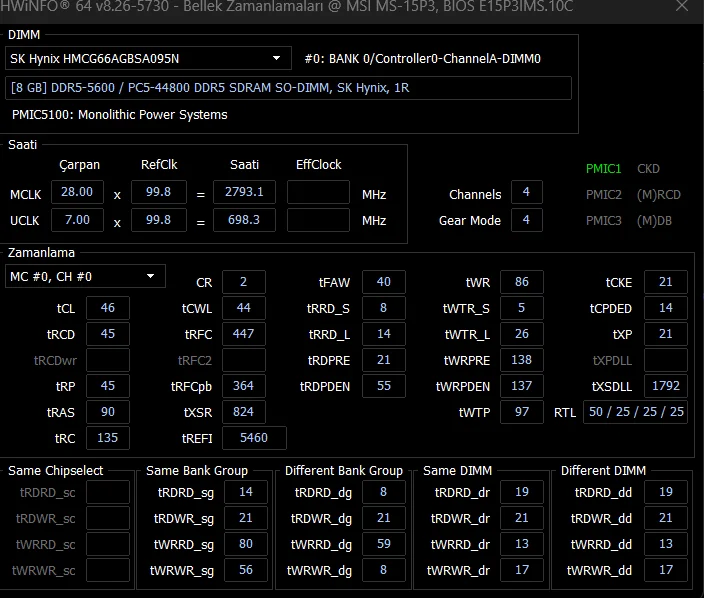Select the PMIC3 label
This screenshot has width=704, height=598.
click(x=603, y=220)
